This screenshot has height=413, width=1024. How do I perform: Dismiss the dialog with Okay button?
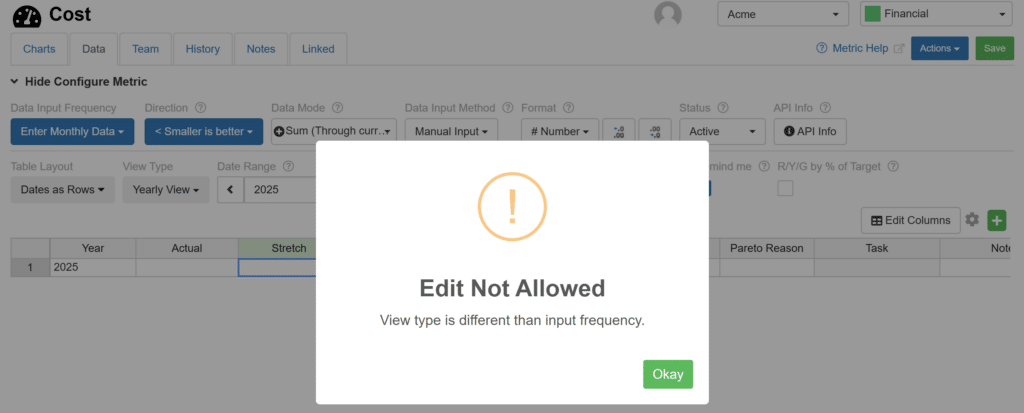tap(667, 374)
